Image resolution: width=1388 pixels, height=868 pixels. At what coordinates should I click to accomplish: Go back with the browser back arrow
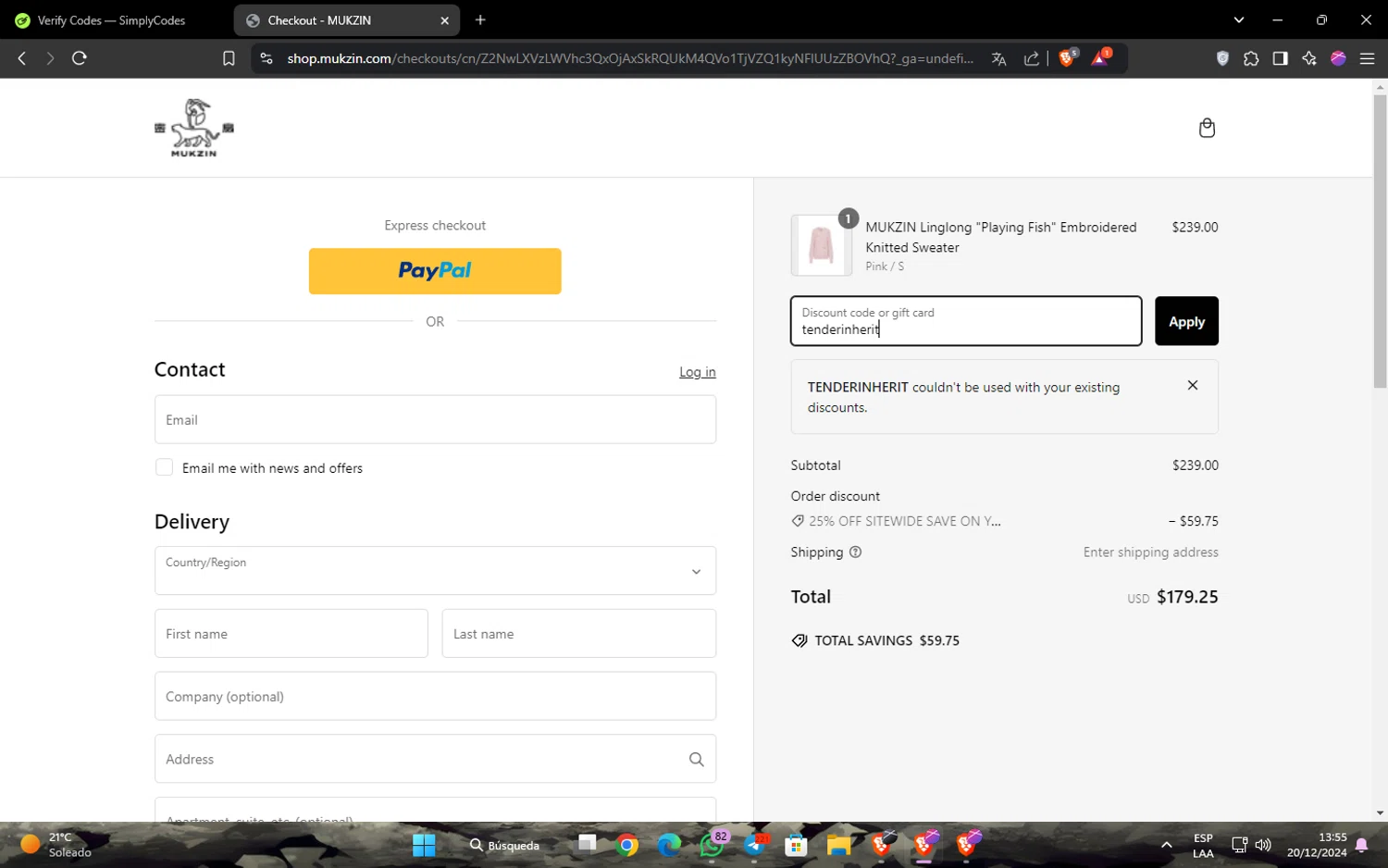coord(22,58)
